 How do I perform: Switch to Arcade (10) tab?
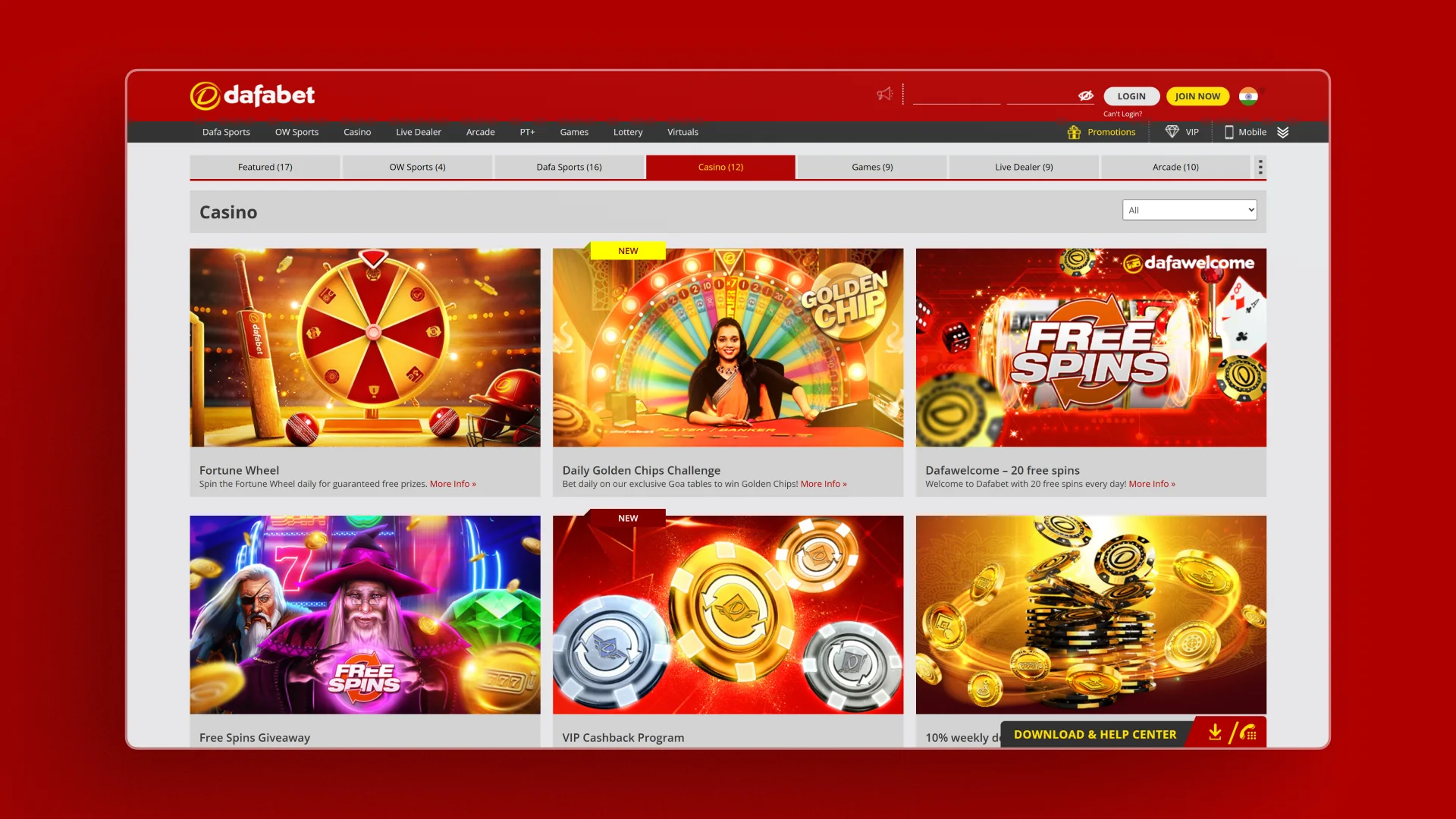1175,167
